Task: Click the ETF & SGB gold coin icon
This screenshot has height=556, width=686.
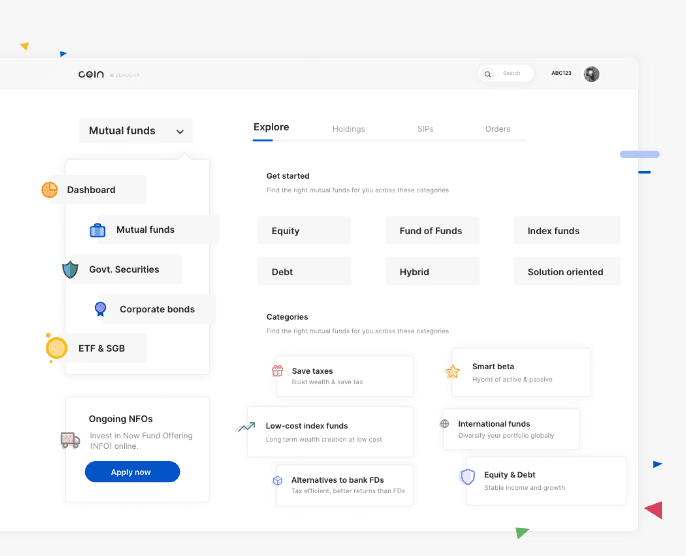Action: tap(57, 348)
